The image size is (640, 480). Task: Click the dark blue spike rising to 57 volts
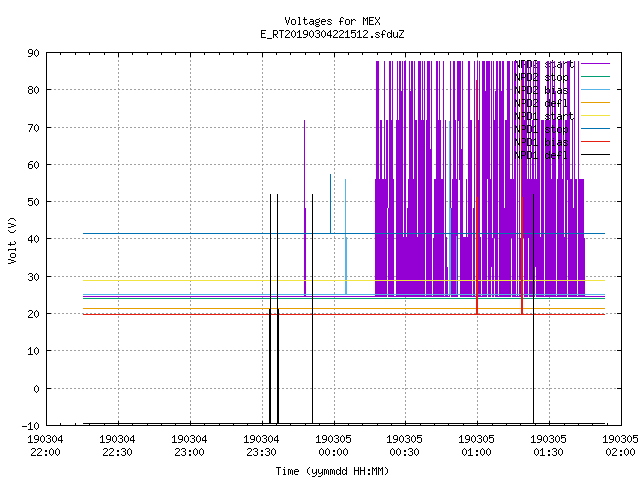coord(331,204)
